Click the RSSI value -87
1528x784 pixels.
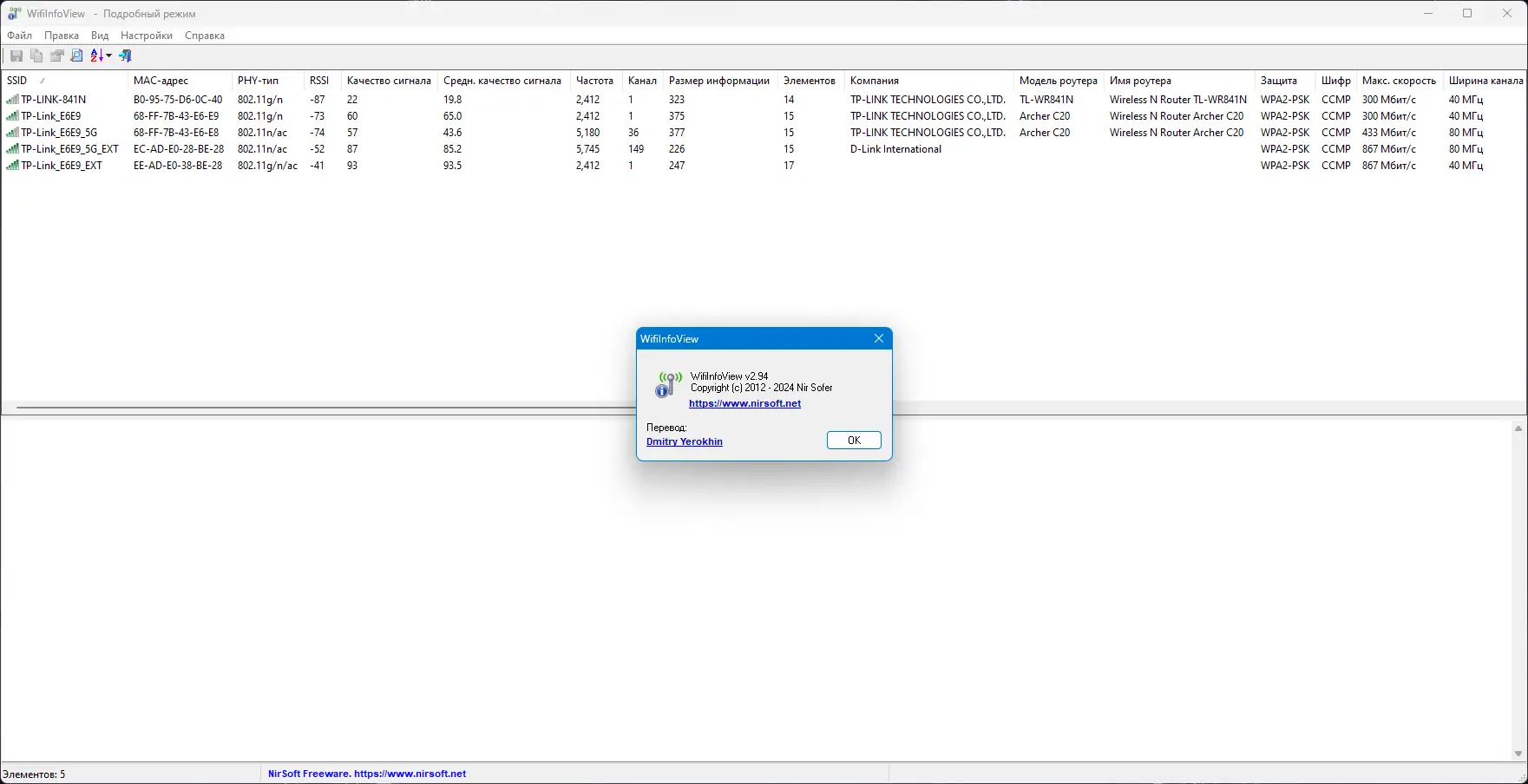tap(318, 100)
